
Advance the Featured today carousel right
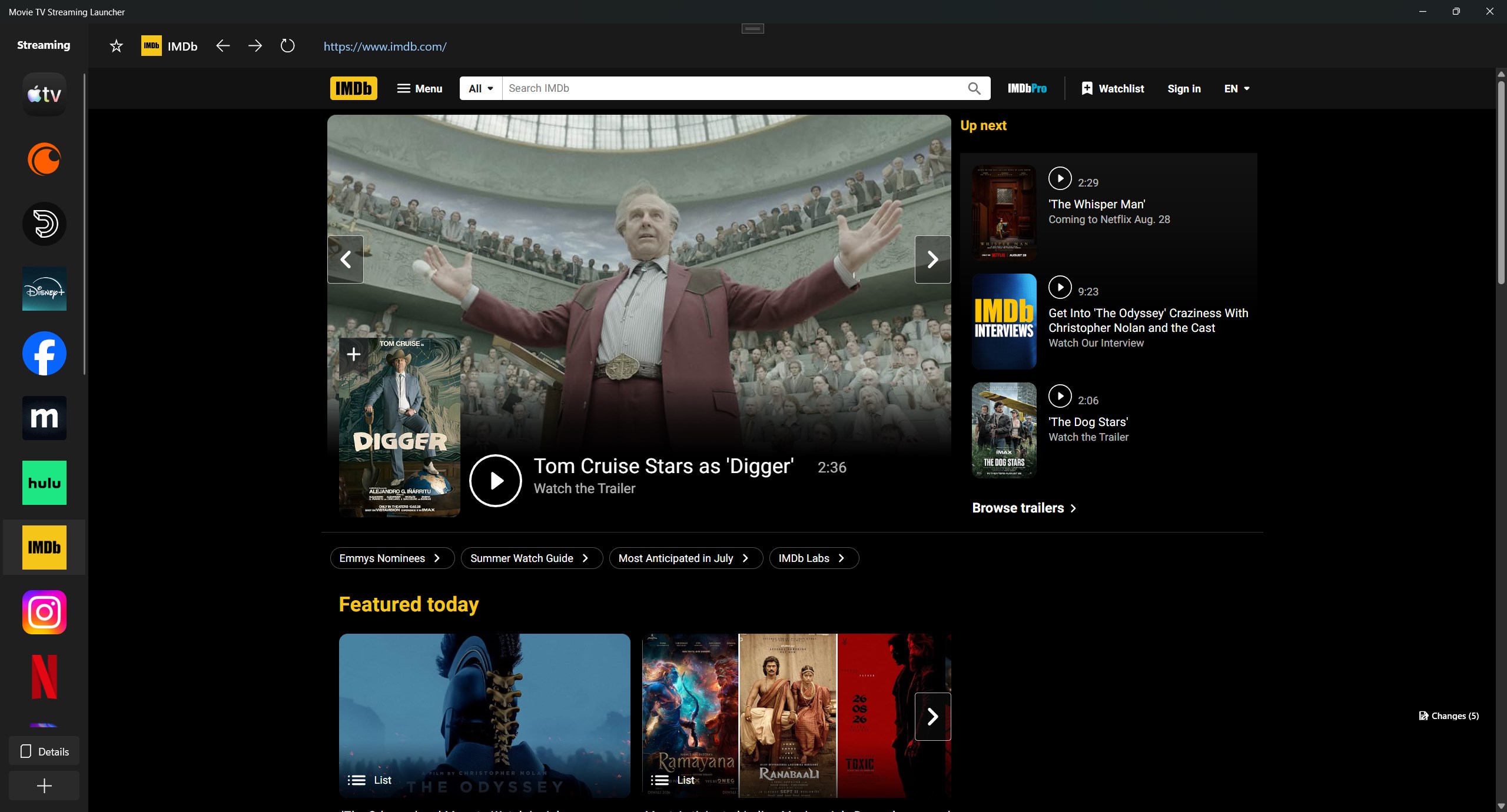pos(932,717)
